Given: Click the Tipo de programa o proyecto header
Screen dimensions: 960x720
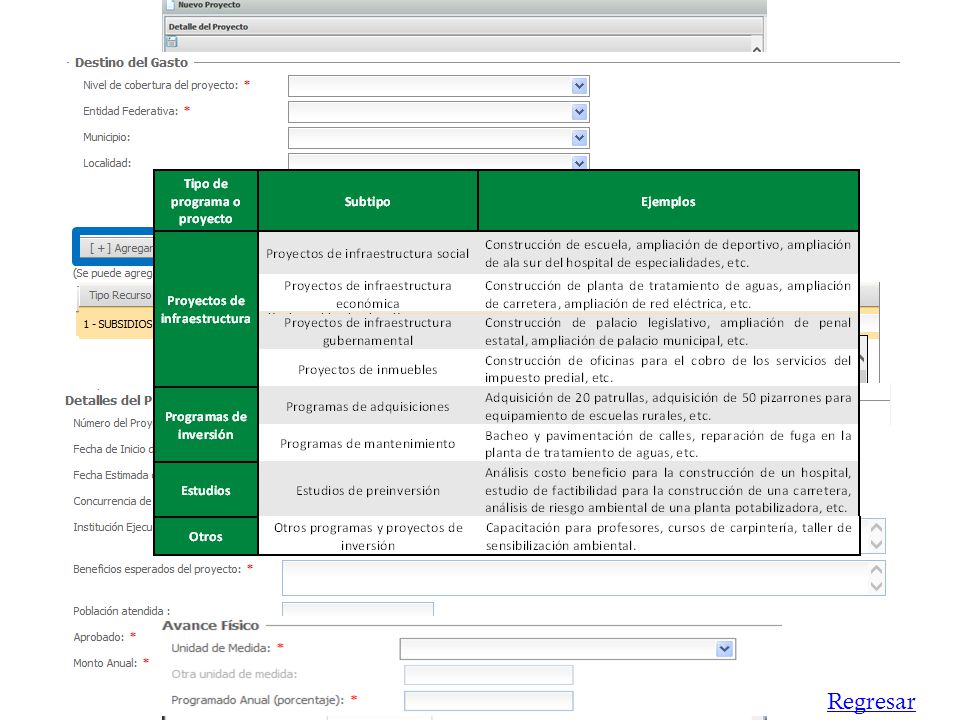Looking at the screenshot, I should [206, 201].
